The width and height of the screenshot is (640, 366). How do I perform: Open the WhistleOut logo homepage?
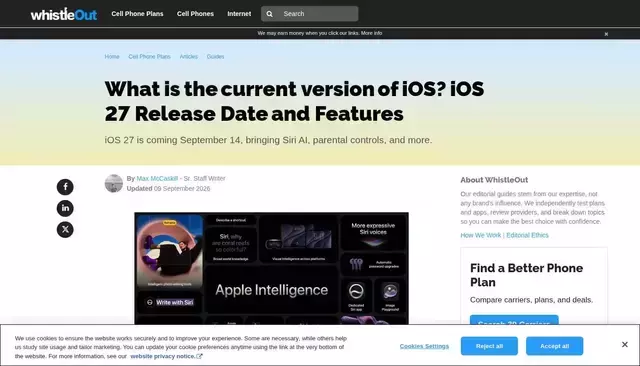point(64,14)
